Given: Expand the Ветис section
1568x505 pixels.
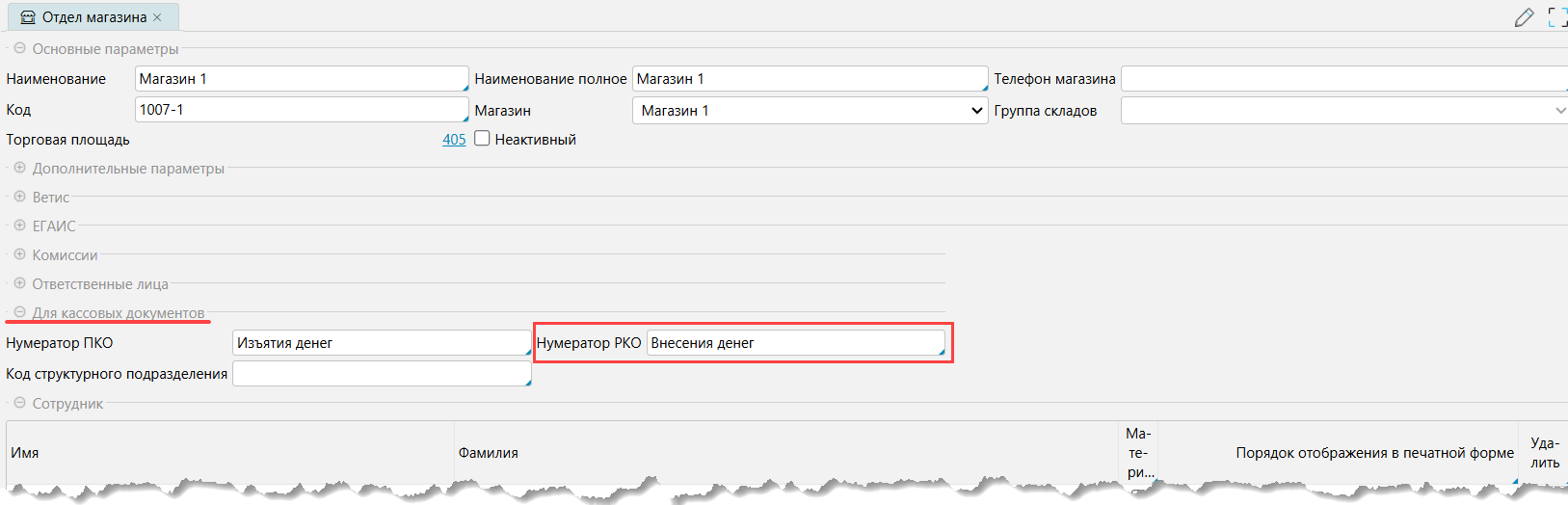Looking at the screenshot, I should 19,197.
